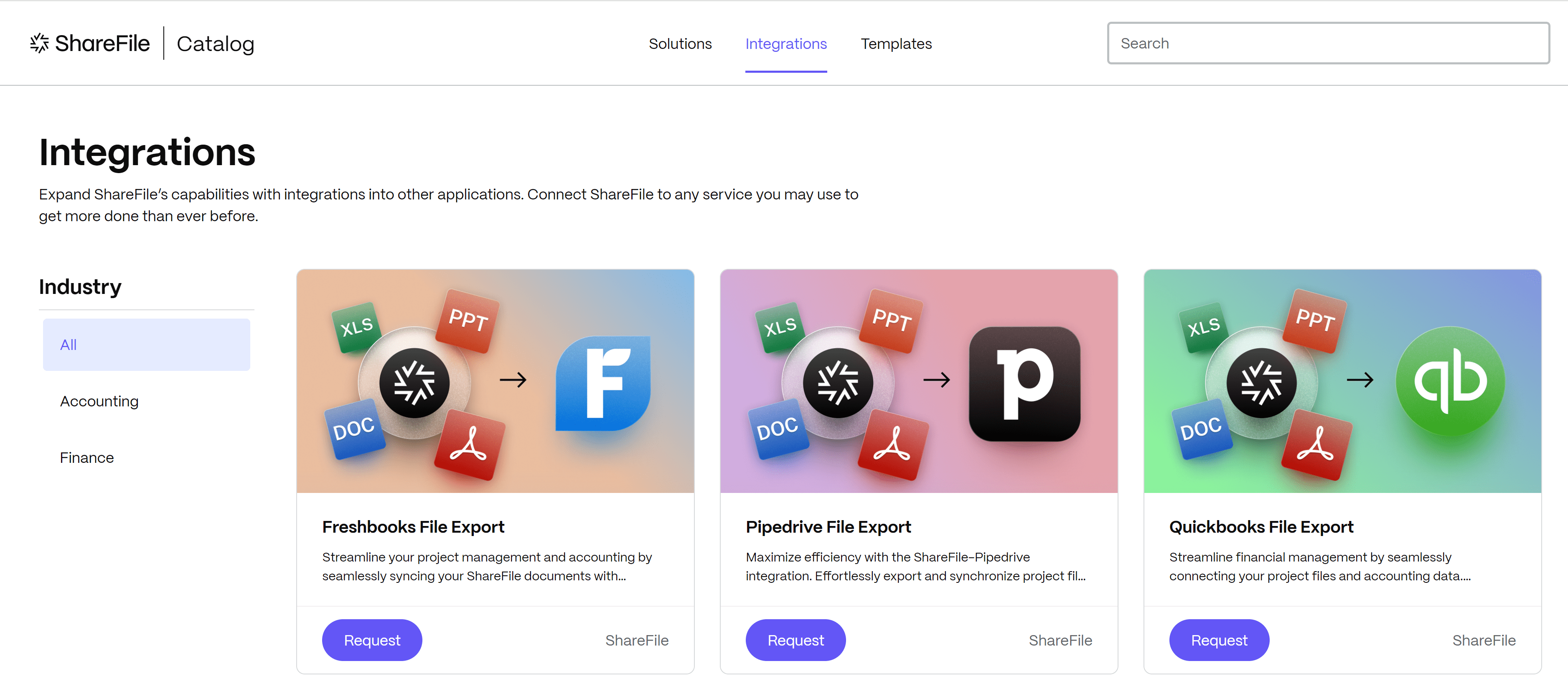The height and width of the screenshot is (679, 1568).
Task: Open the Templates navigation menu
Action: (896, 43)
